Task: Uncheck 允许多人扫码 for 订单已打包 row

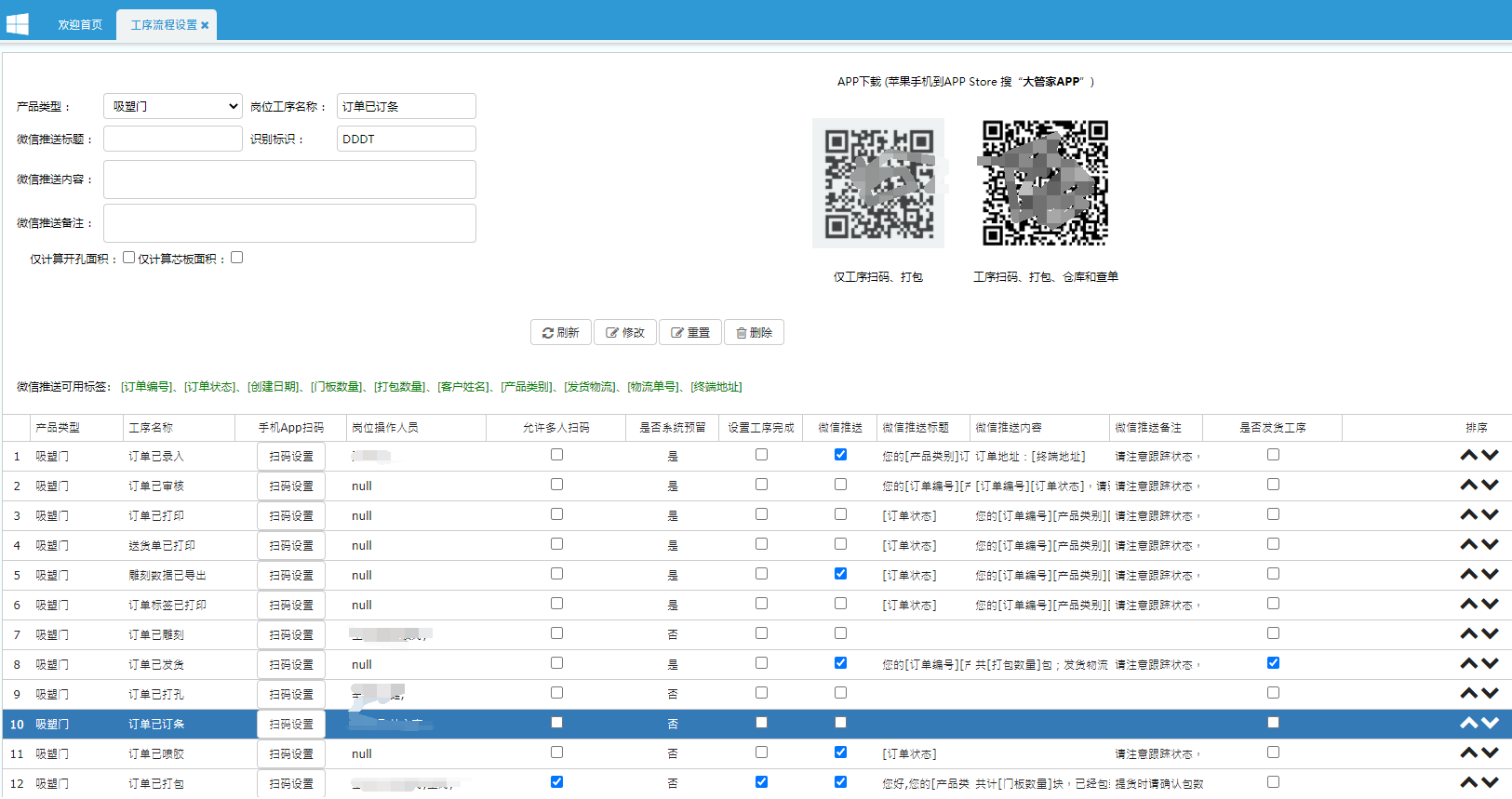Action: click(556, 782)
